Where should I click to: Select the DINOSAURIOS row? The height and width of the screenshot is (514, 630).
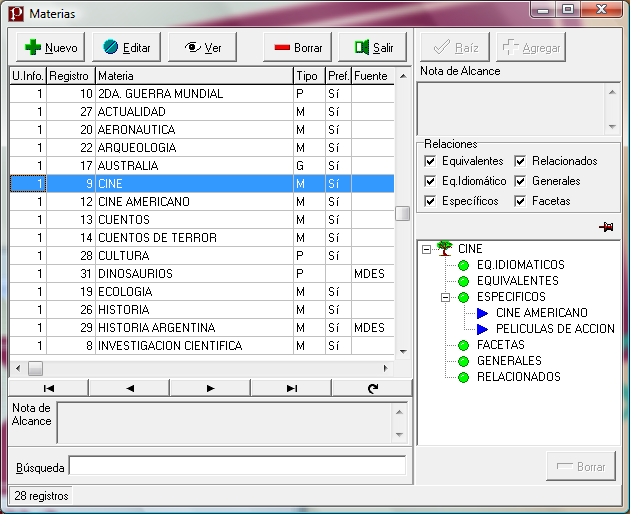tap(135, 274)
